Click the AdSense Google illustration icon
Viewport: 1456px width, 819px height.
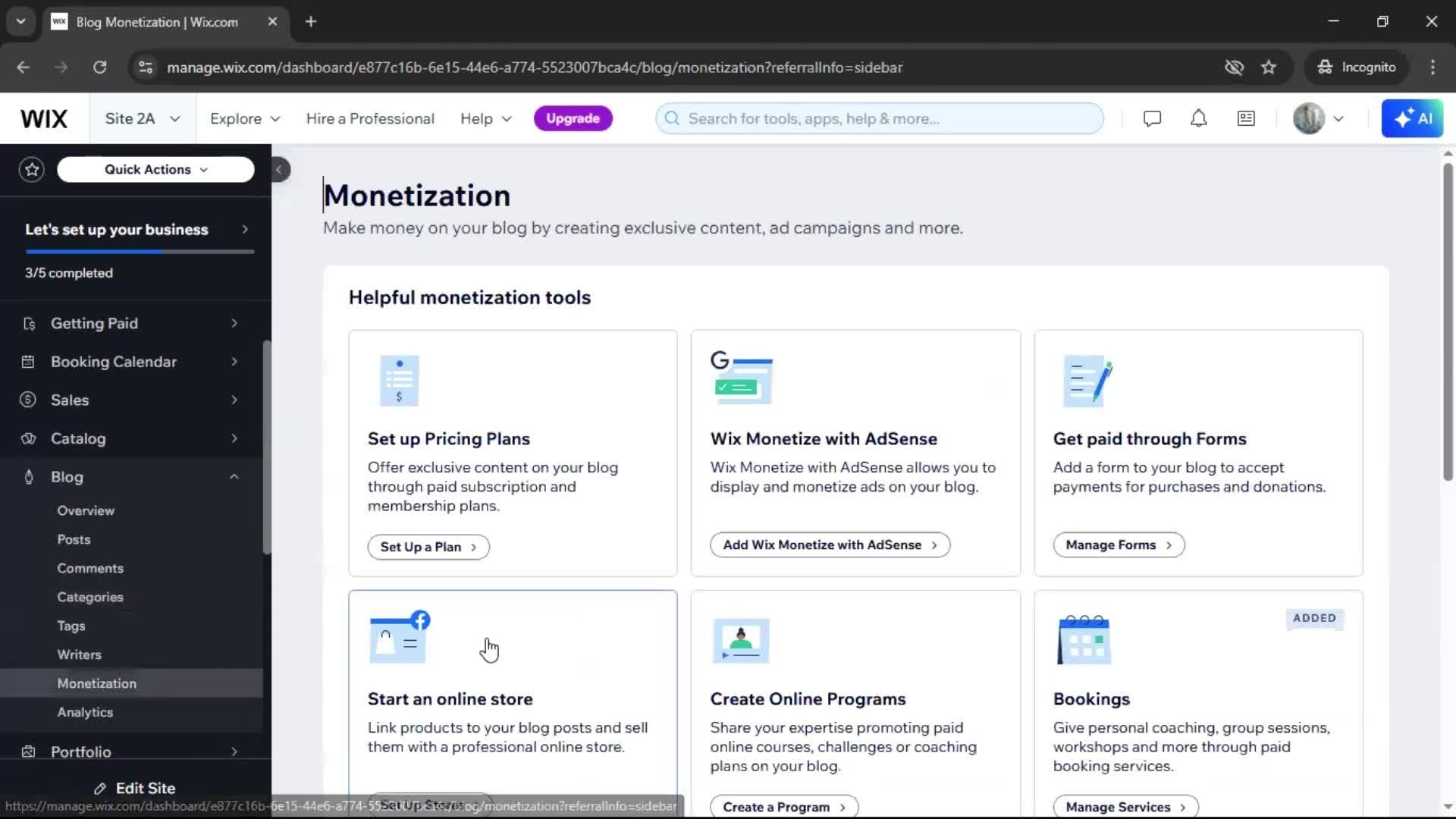741,377
